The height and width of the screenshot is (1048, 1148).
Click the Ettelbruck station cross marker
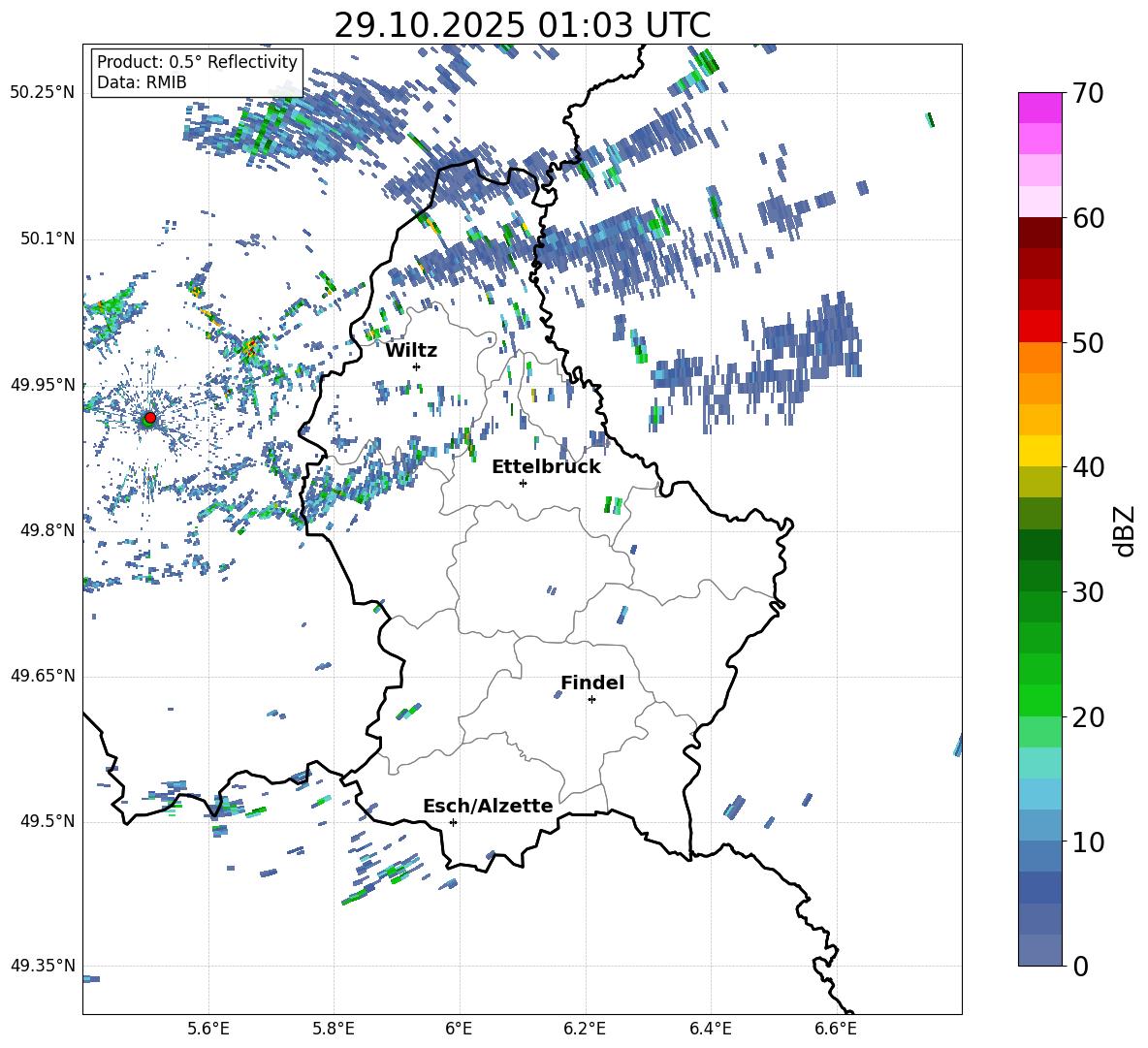pos(523,483)
